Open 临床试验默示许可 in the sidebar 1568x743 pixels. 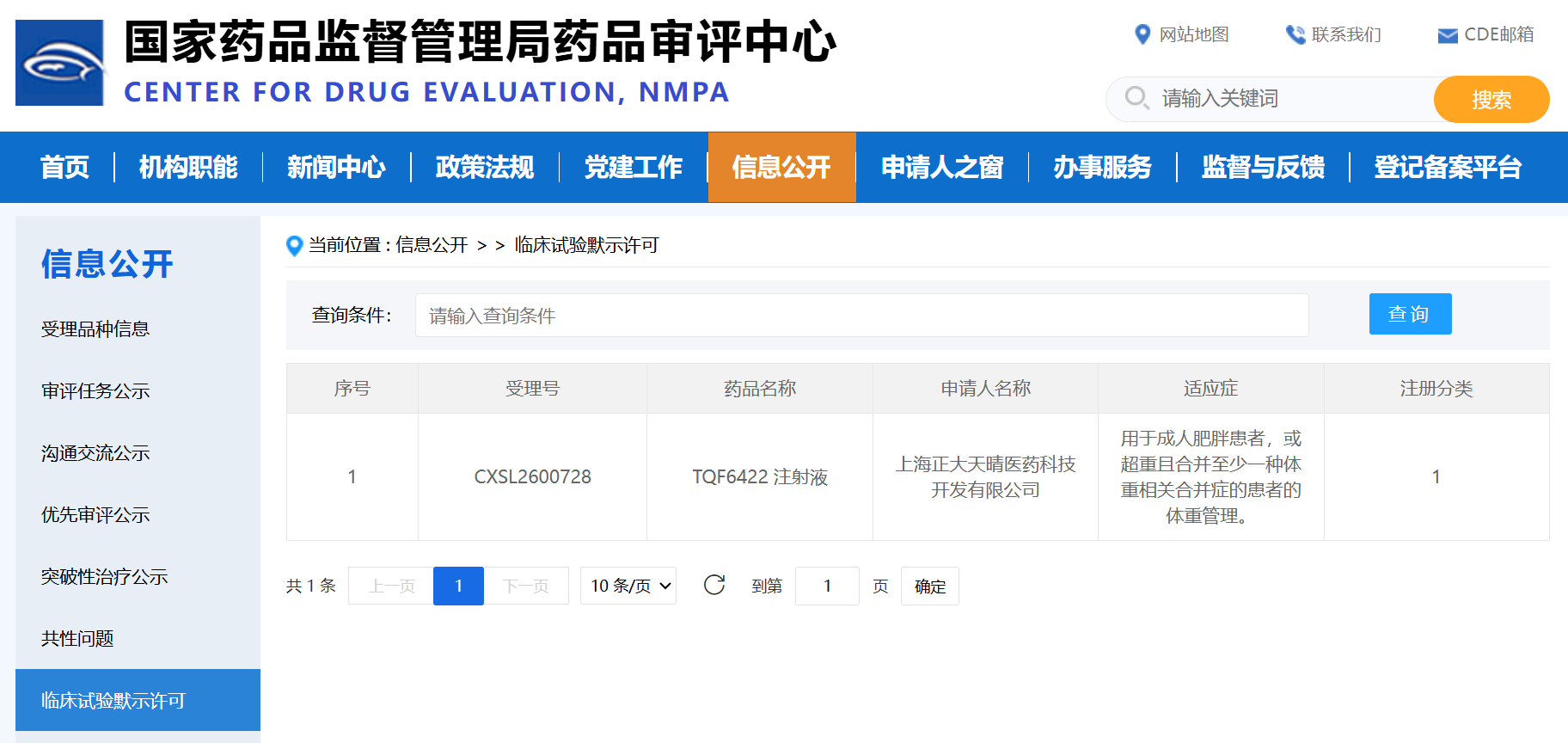[x=138, y=700]
